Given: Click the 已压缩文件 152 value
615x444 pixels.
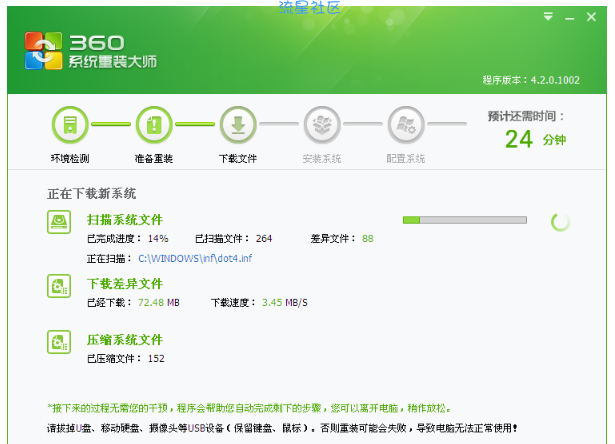Looking at the screenshot, I should click(x=156, y=358).
